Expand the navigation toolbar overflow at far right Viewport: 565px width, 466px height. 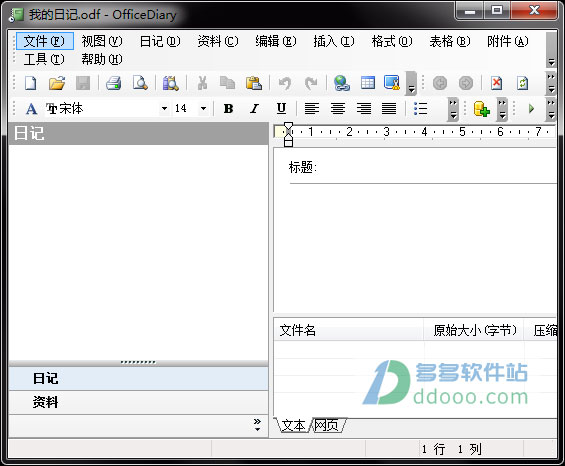coord(551,83)
